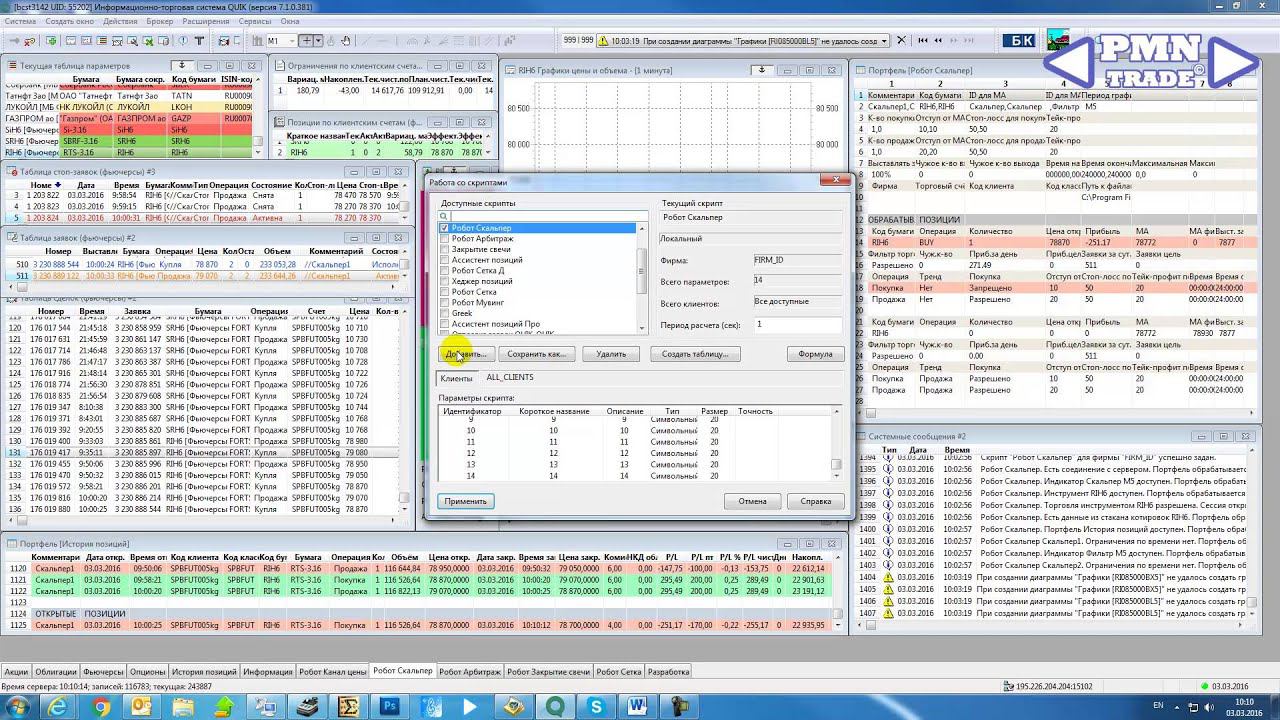Image resolution: width=1280 pixels, height=720 pixels.
Task: Open the Окна menu
Action: coord(290,21)
